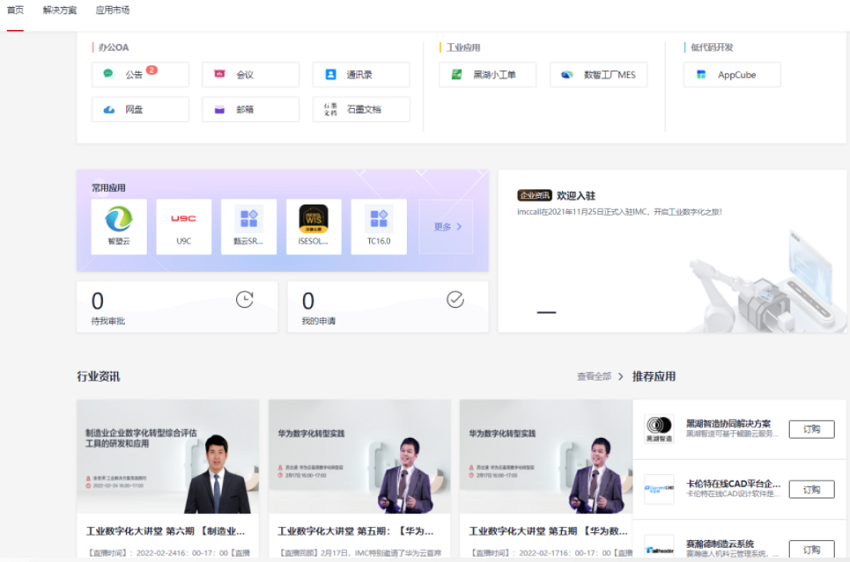Viewport: 850px width, 562px height.
Task: Click the 行业资讯 section heading
Action: [98, 376]
